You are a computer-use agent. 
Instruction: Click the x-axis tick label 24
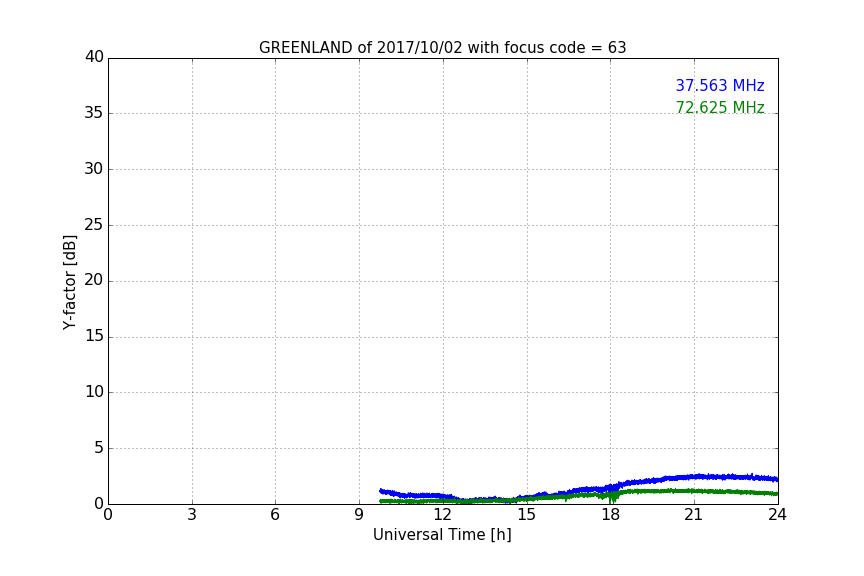coord(777,515)
